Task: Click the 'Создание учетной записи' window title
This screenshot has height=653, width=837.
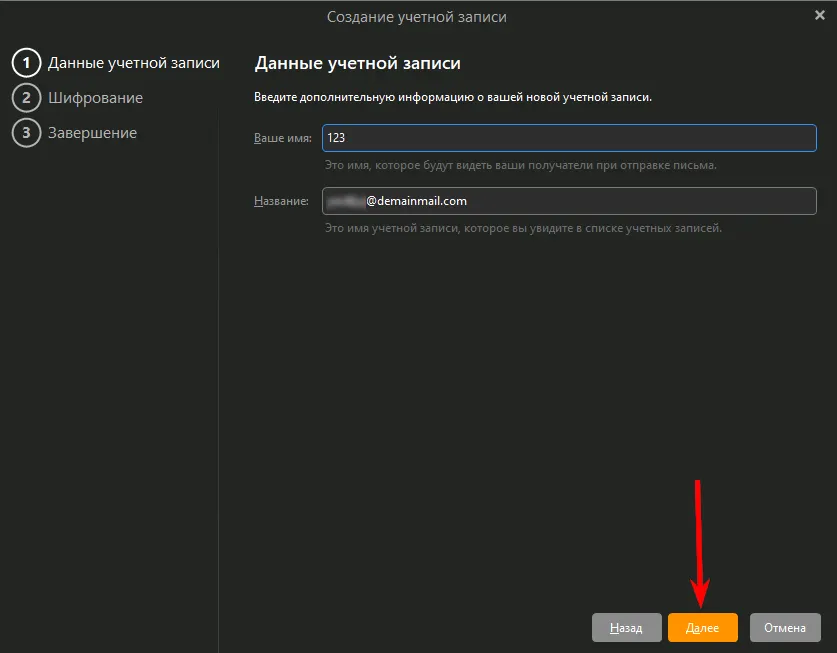Action: pyautogui.click(x=417, y=16)
